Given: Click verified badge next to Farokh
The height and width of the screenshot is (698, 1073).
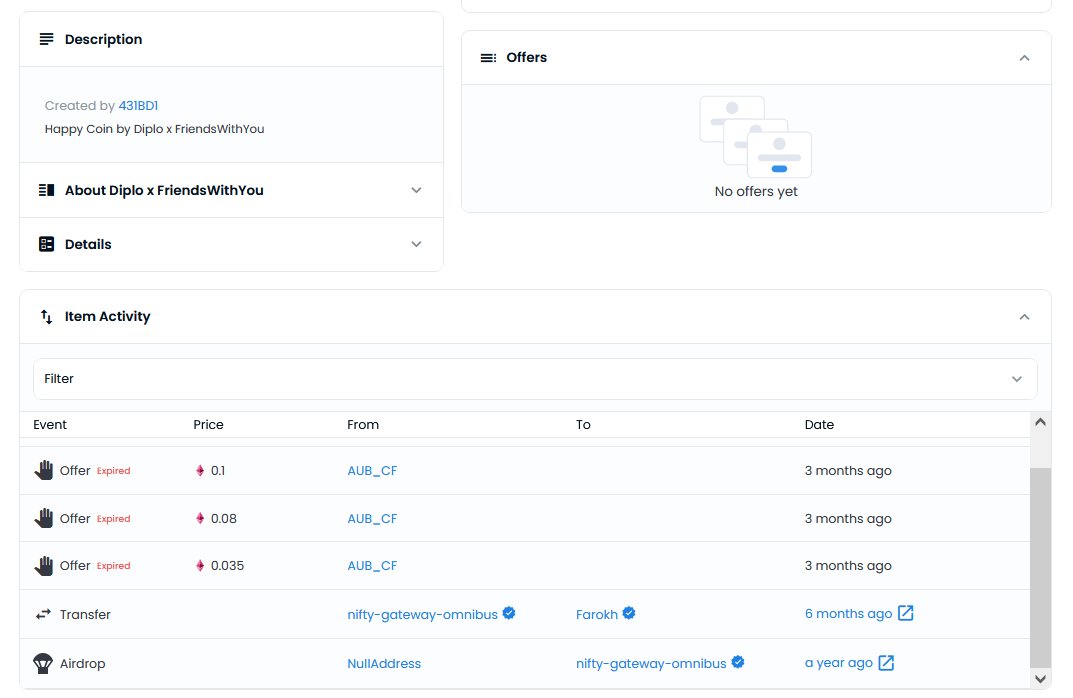Looking at the screenshot, I should (x=629, y=613).
